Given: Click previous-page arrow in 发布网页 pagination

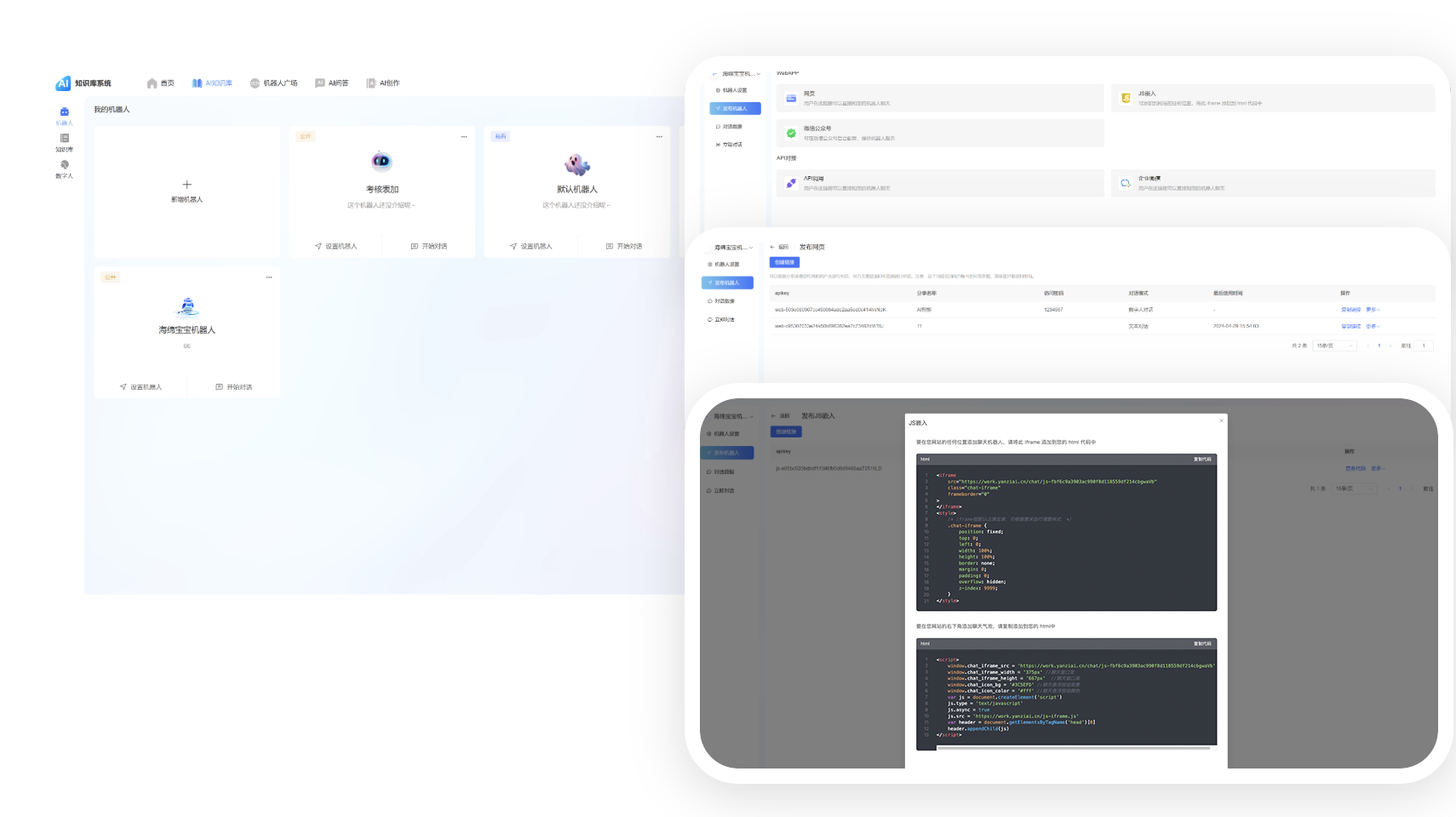Looking at the screenshot, I should pyautogui.click(x=1368, y=346).
